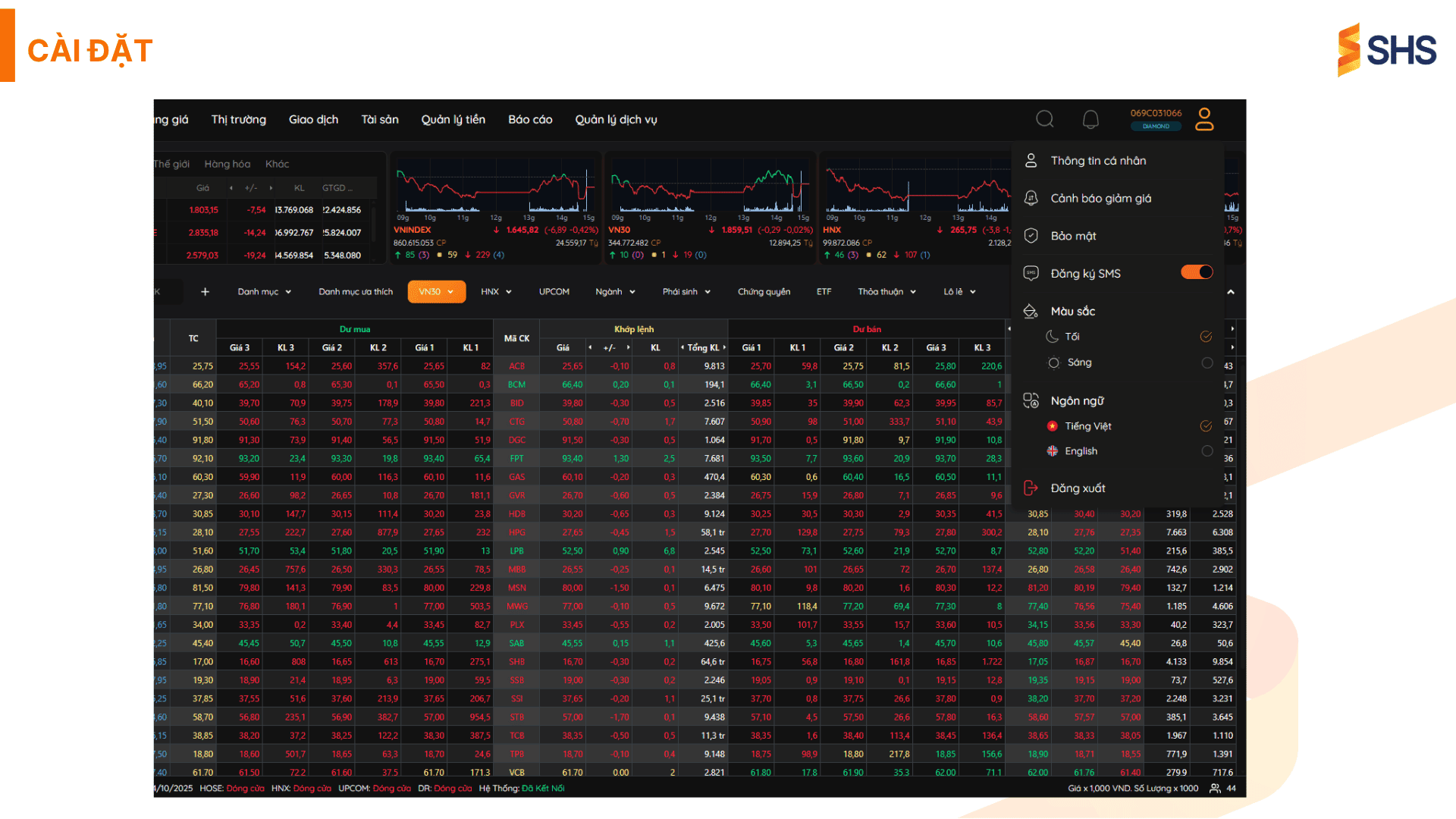Open the Báo cáo menu
This screenshot has height=819, width=1456.
(530, 120)
